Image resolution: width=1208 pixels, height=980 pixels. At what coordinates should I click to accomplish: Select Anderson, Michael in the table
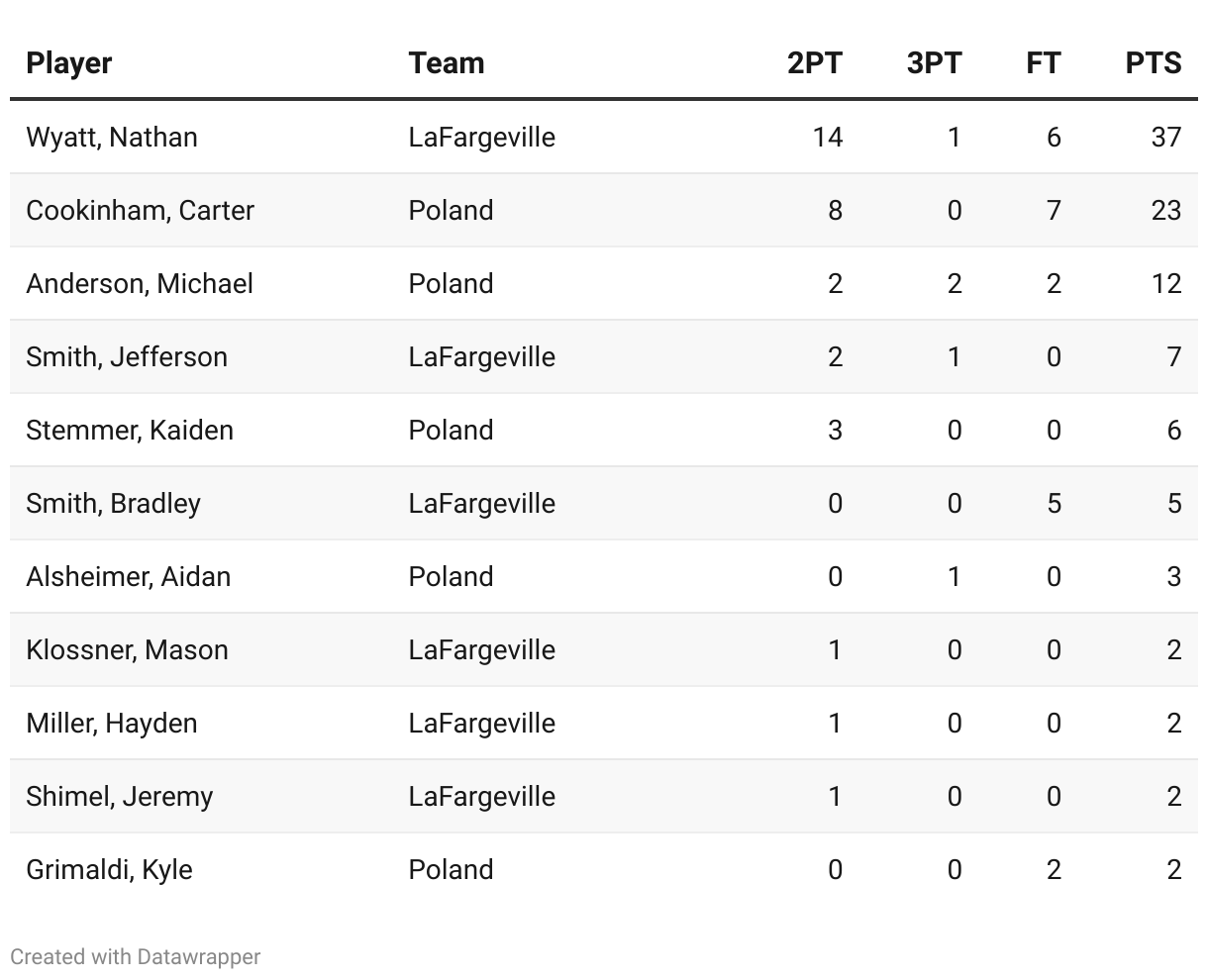coord(140,283)
